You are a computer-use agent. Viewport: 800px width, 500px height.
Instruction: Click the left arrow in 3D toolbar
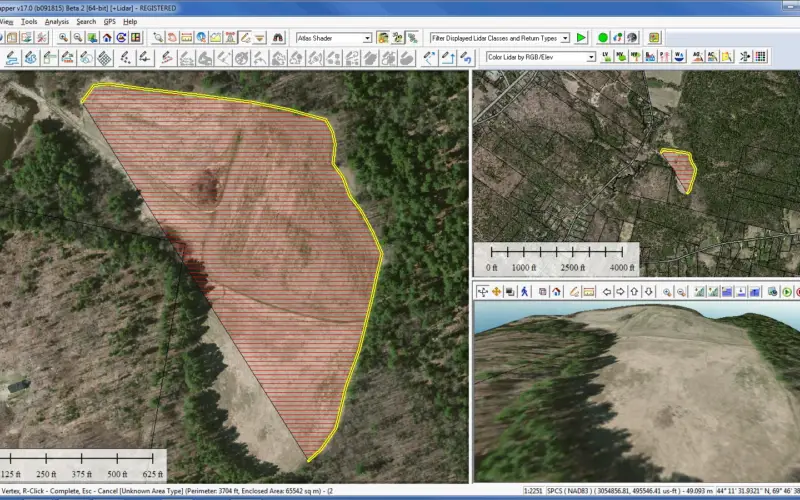pyautogui.click(x=607, y=292)
